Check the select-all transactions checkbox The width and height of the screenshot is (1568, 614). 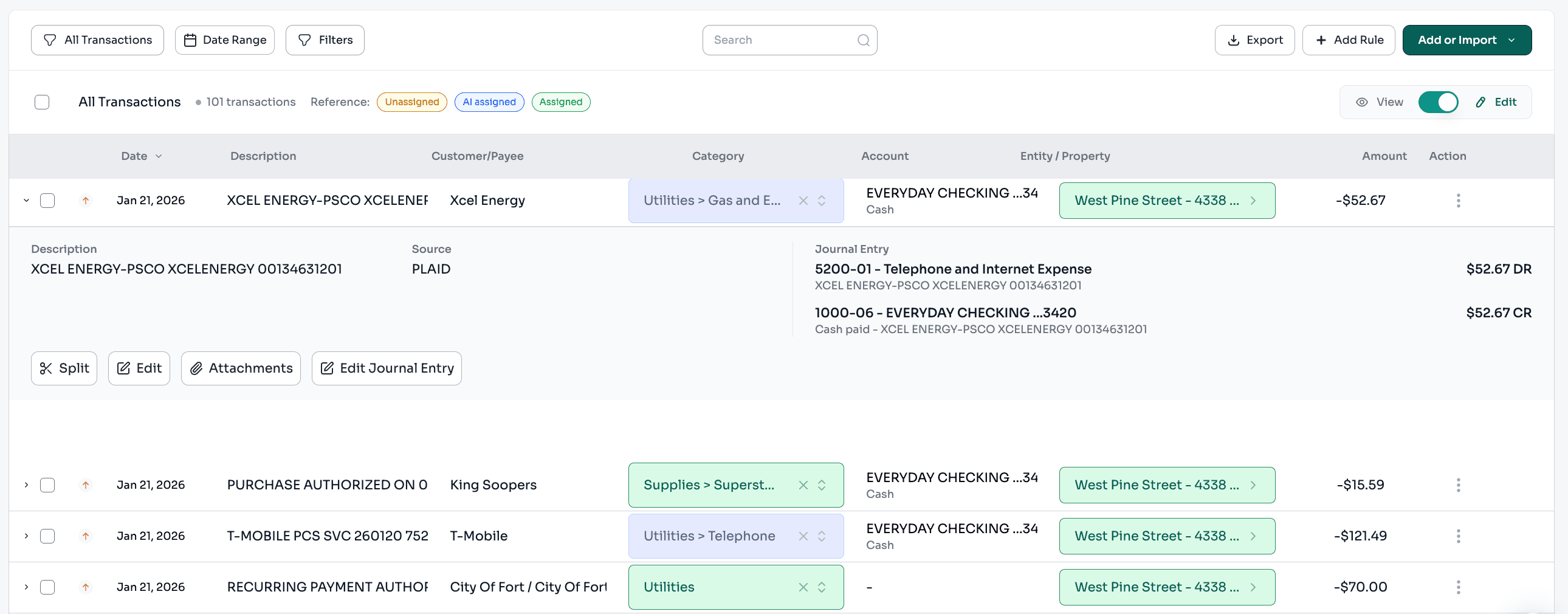[x=41, y=102]
